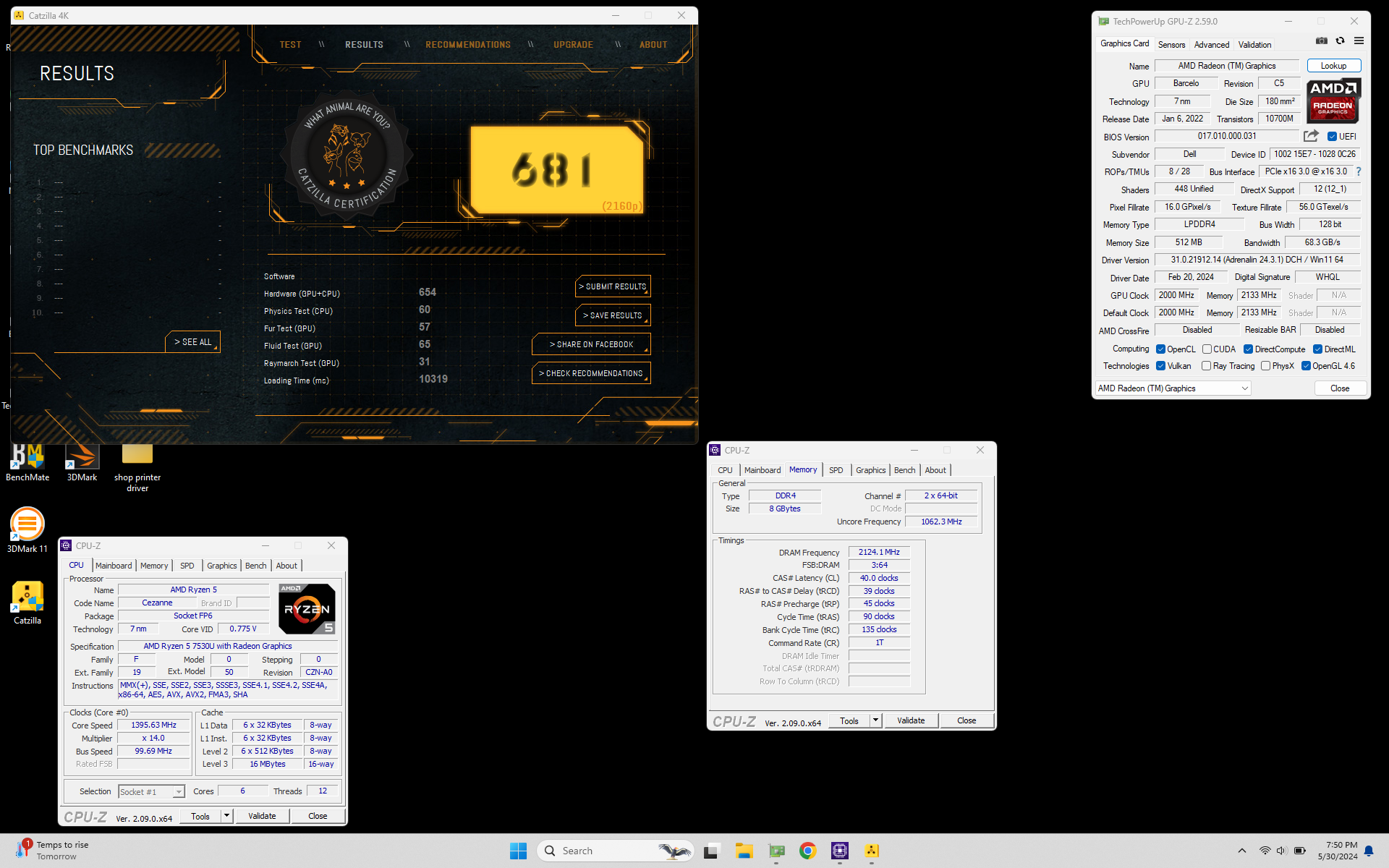1389x868 pixels.
Task: Open shop printer driver folder
Action: pyautogui.click(x=137, y=467)
